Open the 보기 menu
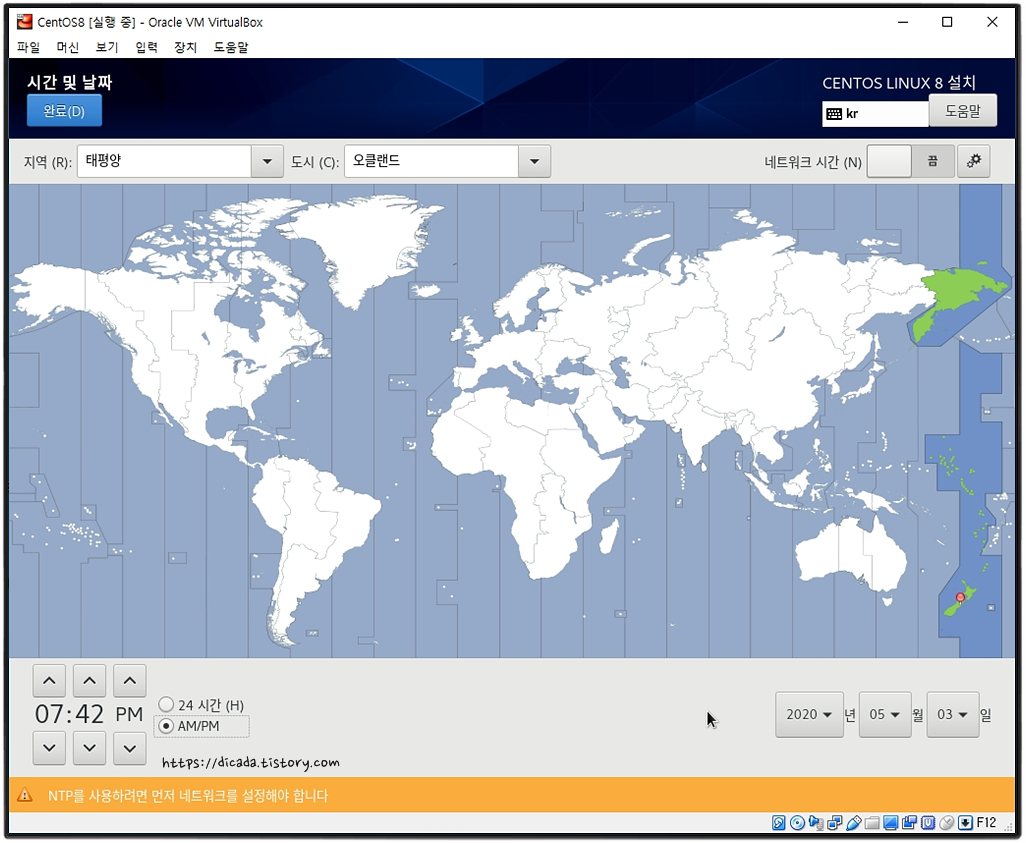The width and height of the screenshot is (1026, 843). [x=107, y=47]
